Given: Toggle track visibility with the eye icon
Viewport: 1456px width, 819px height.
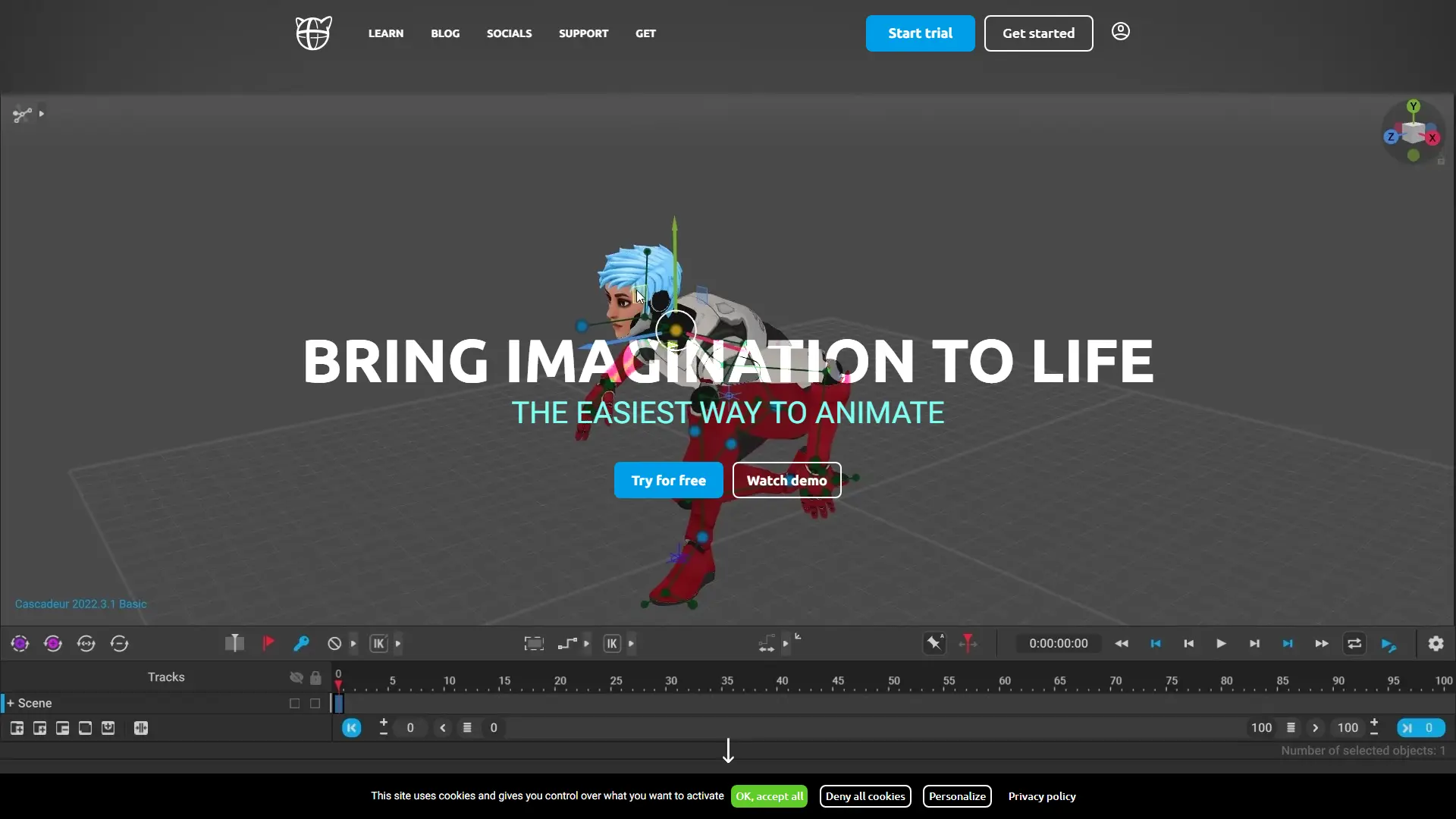Looking at the screenshot, I should point(295,677).
